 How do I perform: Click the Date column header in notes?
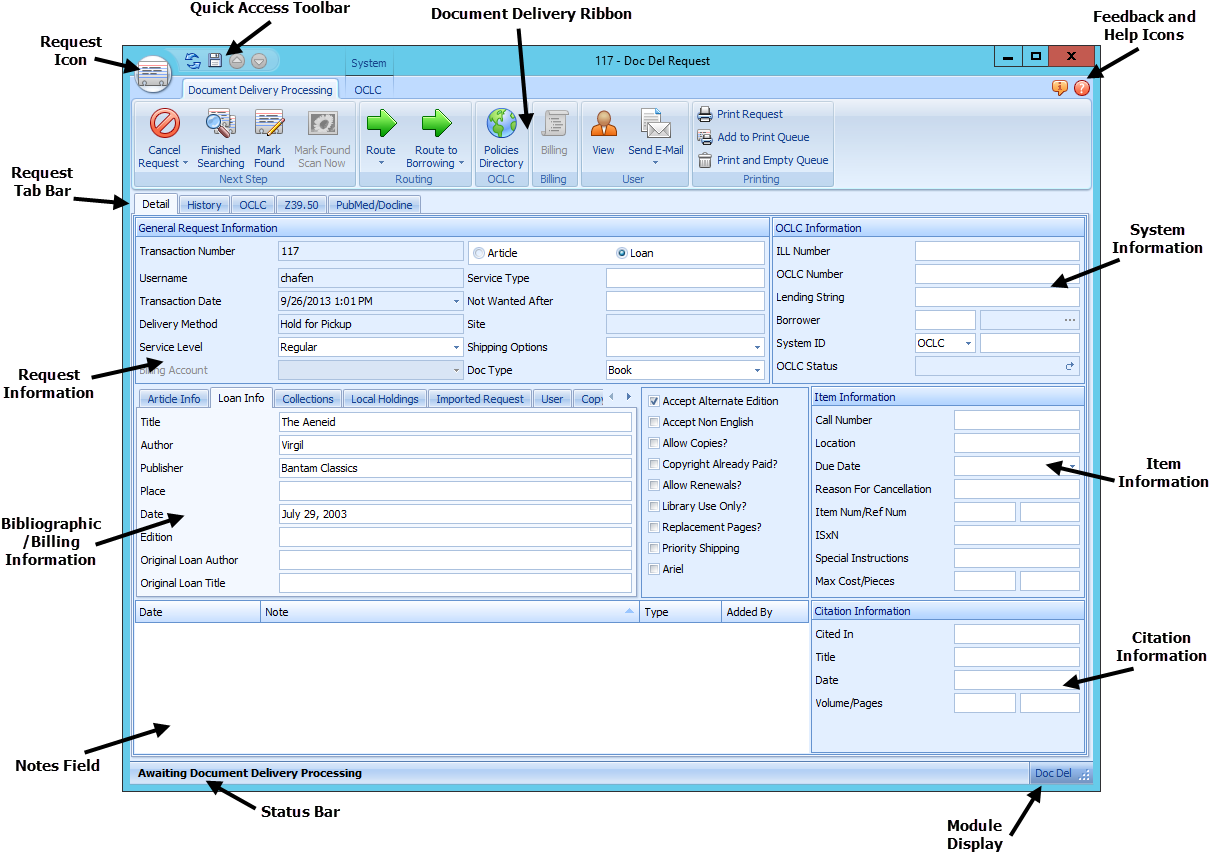coord(197,612)
